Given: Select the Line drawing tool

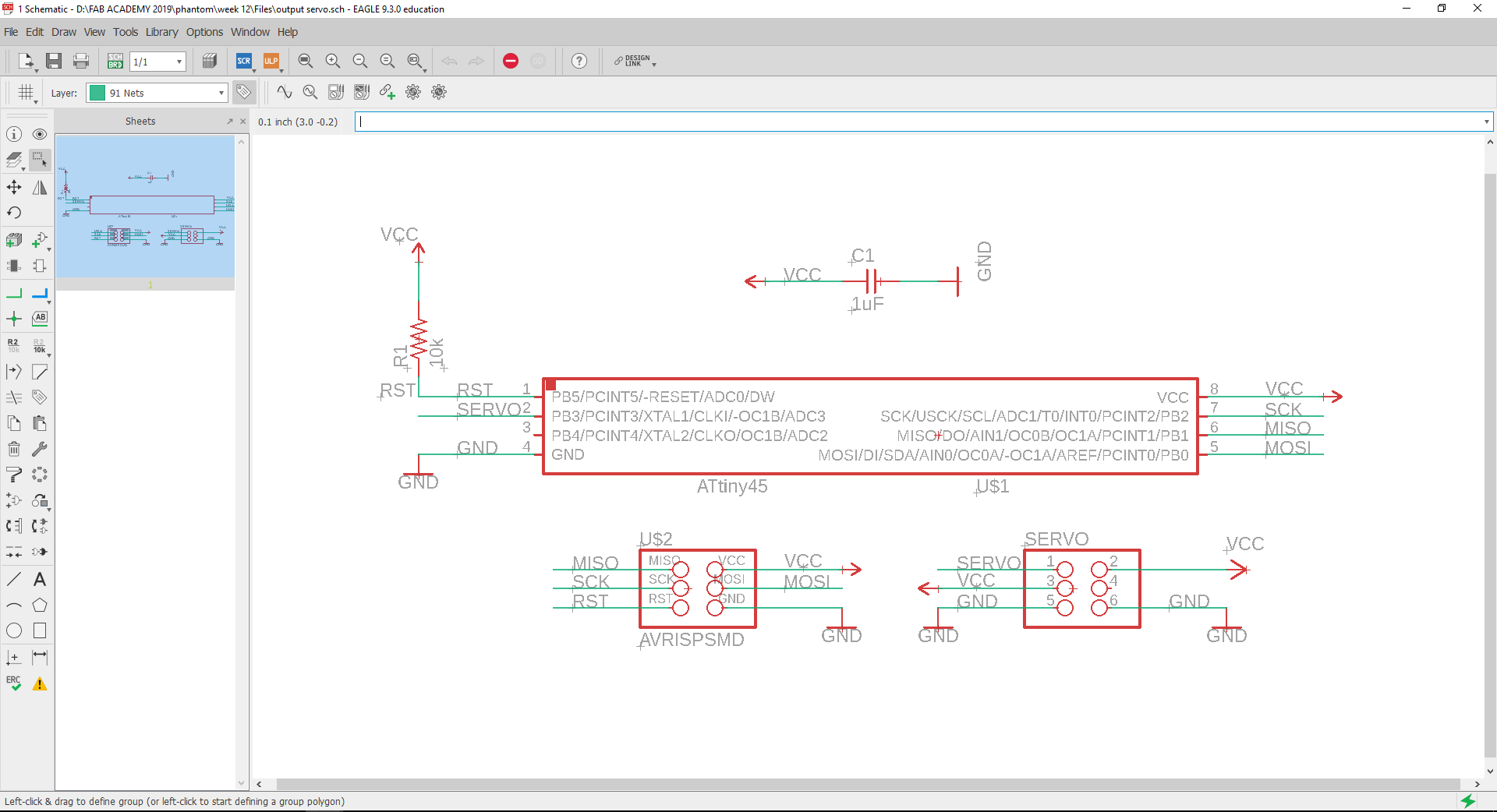Looking at the screenshot, I should pyautogui.click(x=14, y=579).
